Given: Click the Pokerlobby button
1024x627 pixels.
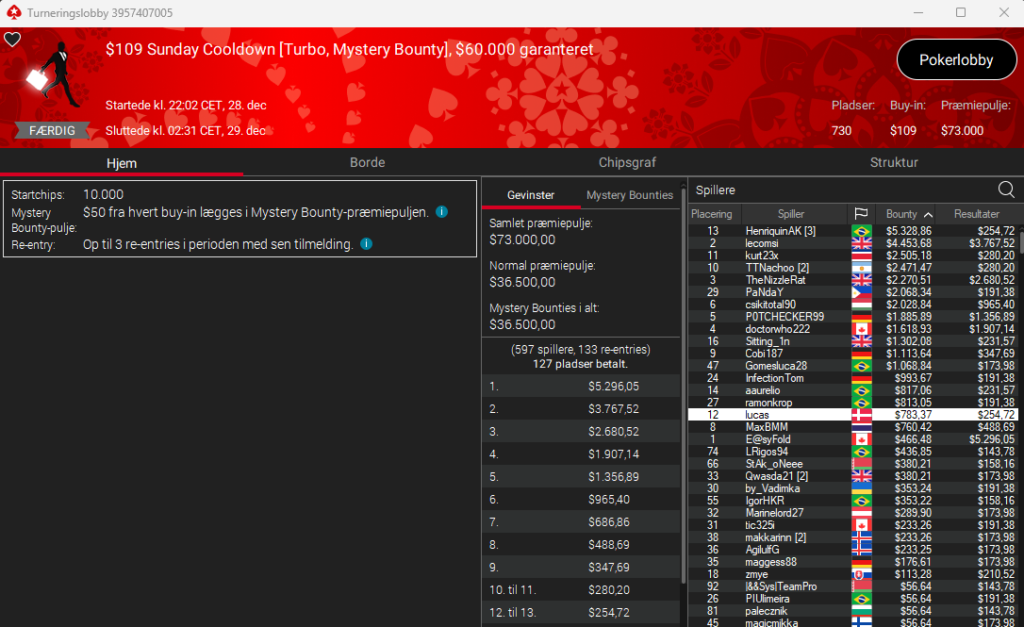Looking at the screenshot, I should (x=956, y=60).
